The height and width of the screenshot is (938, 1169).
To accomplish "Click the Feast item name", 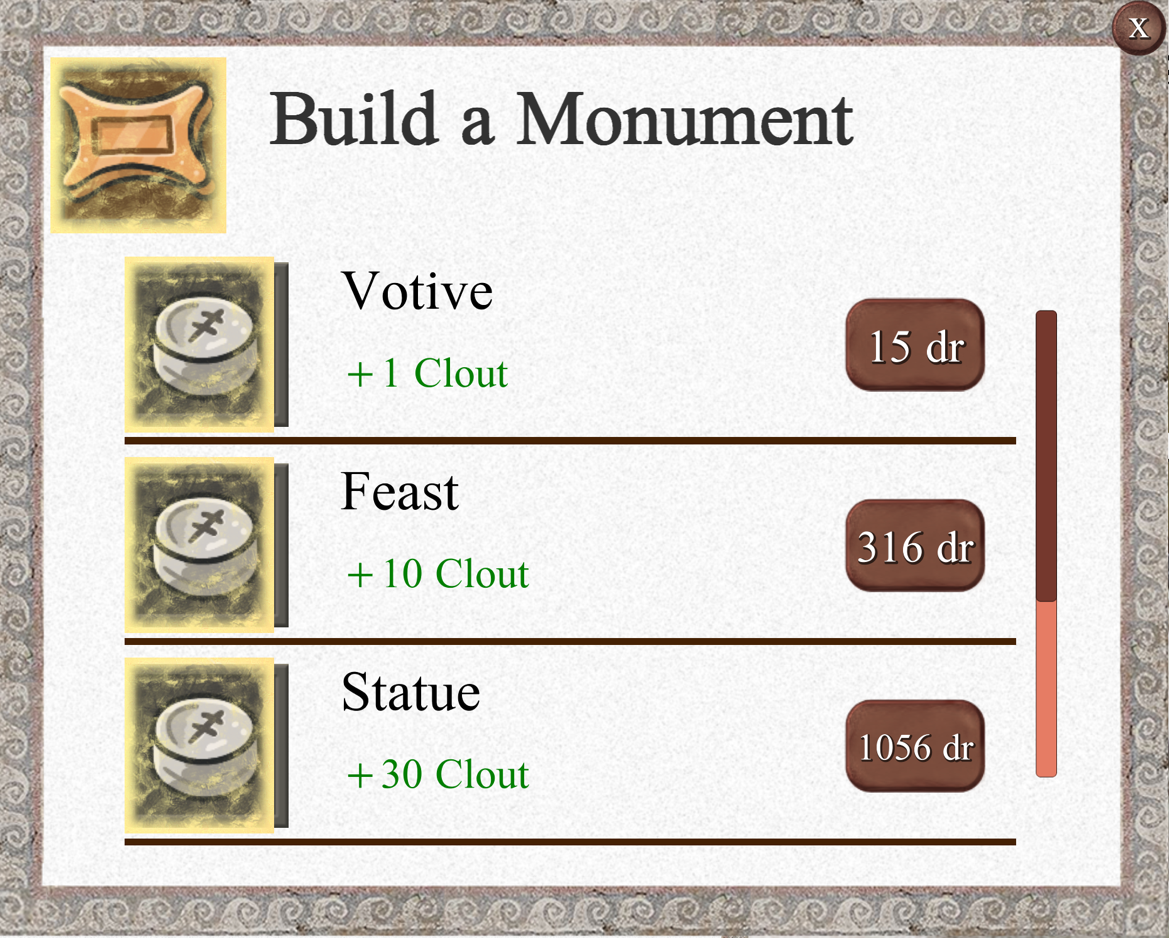I will point(400,492).
